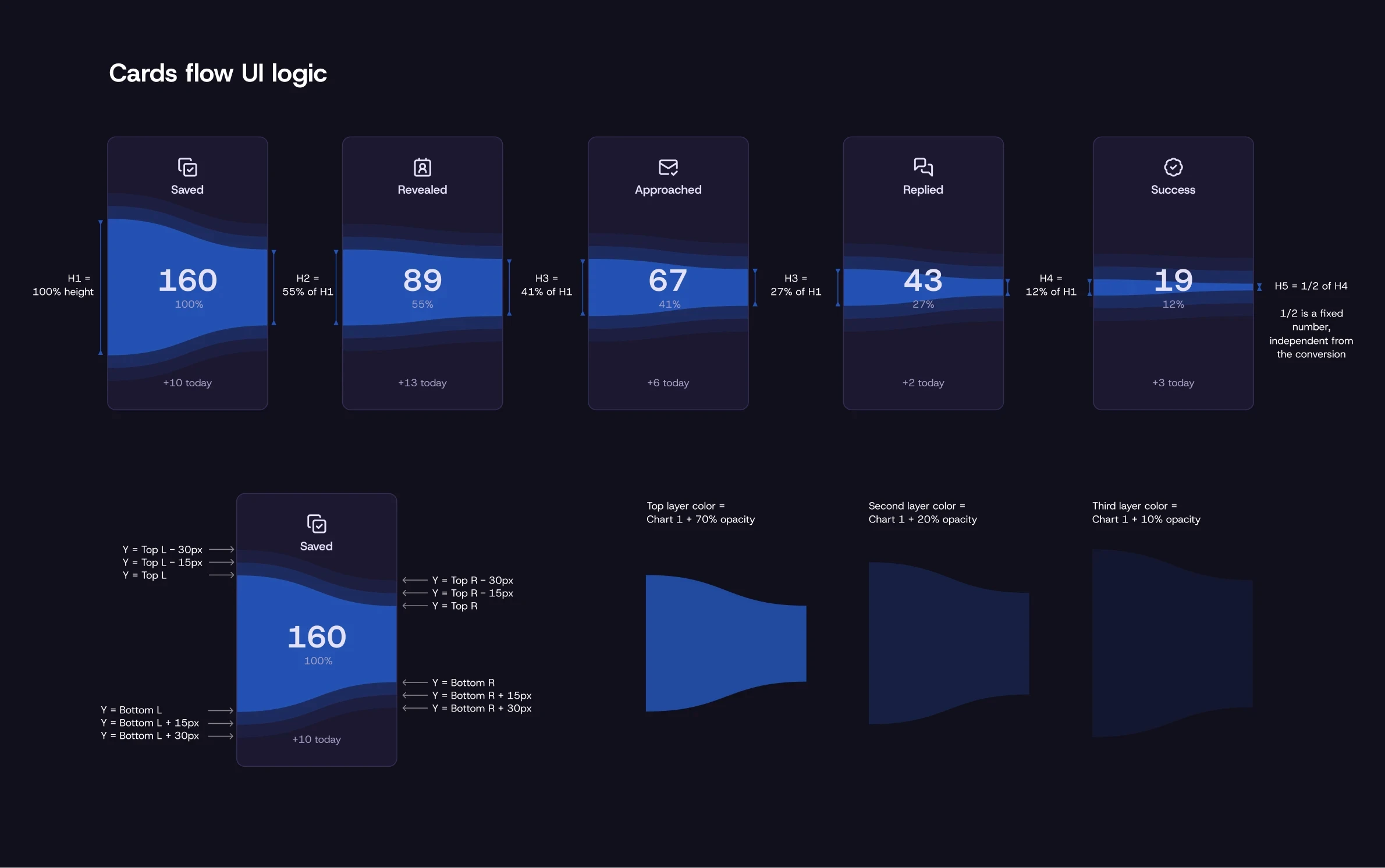Click the arrow next to 'Y = Top L'
The height and width of the screenshot is (868, 1385).
221,575
